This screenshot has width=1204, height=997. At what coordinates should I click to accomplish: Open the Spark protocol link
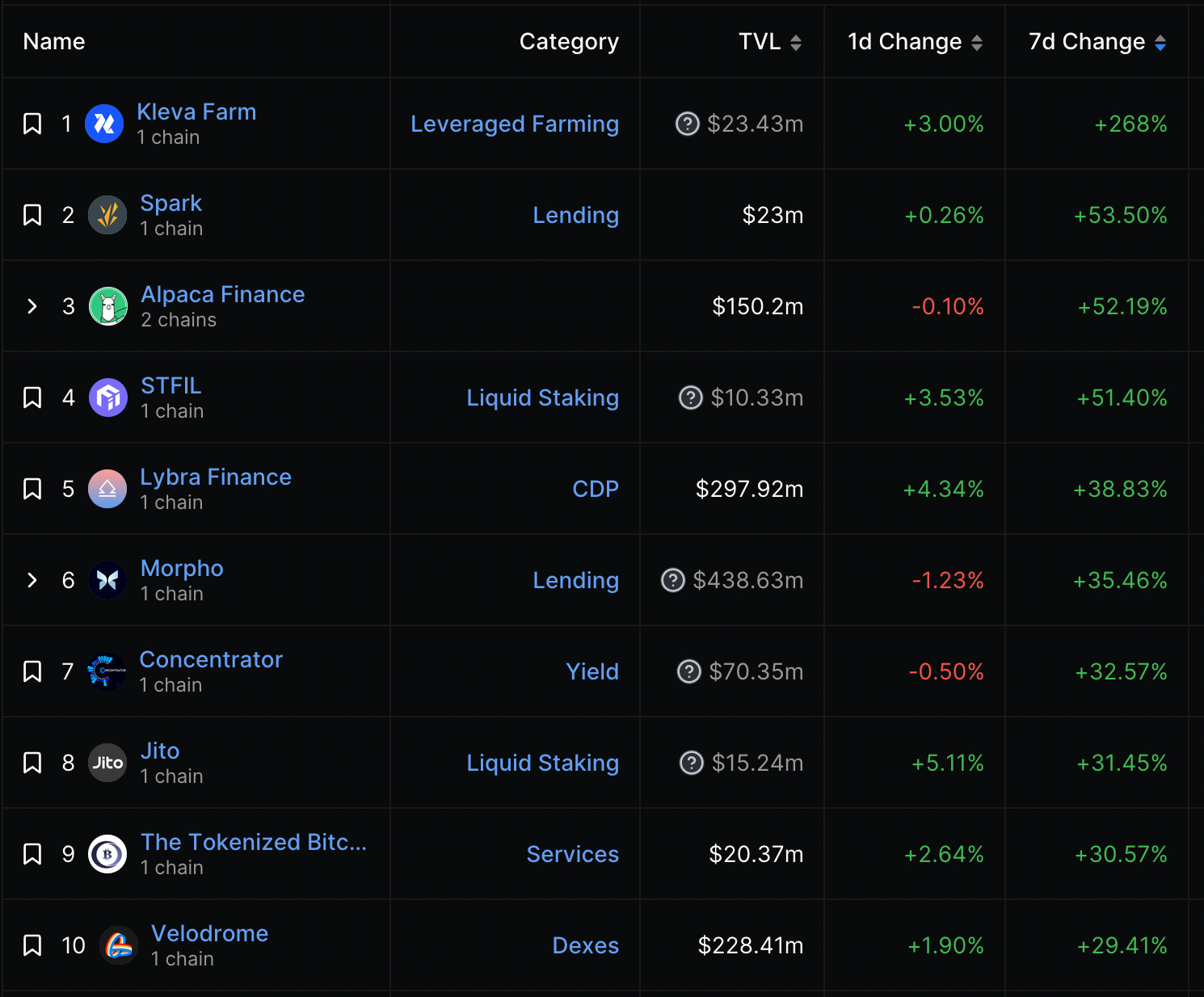(x=171, y=203)
